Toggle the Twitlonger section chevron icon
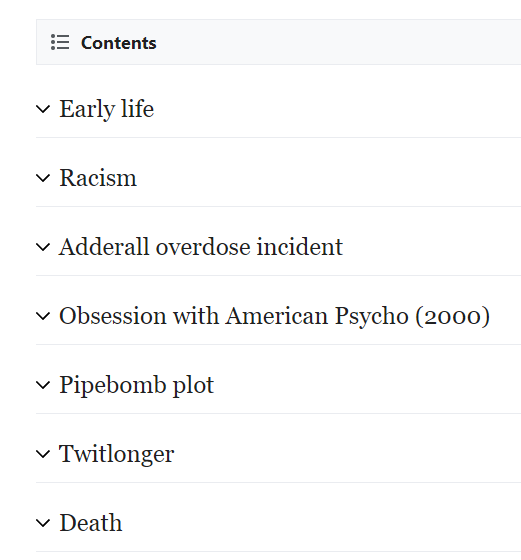Screen dimensions: 521x560 click(x=43, y=454)
